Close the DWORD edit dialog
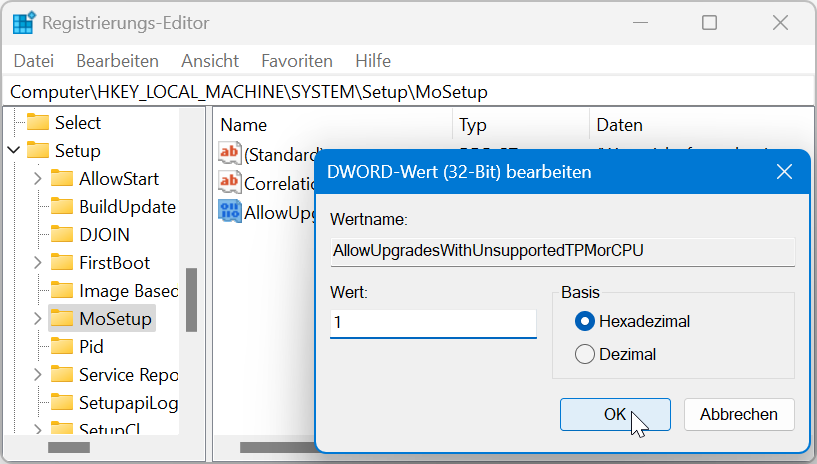Screen dimensions: 817x464 [785, 172]
